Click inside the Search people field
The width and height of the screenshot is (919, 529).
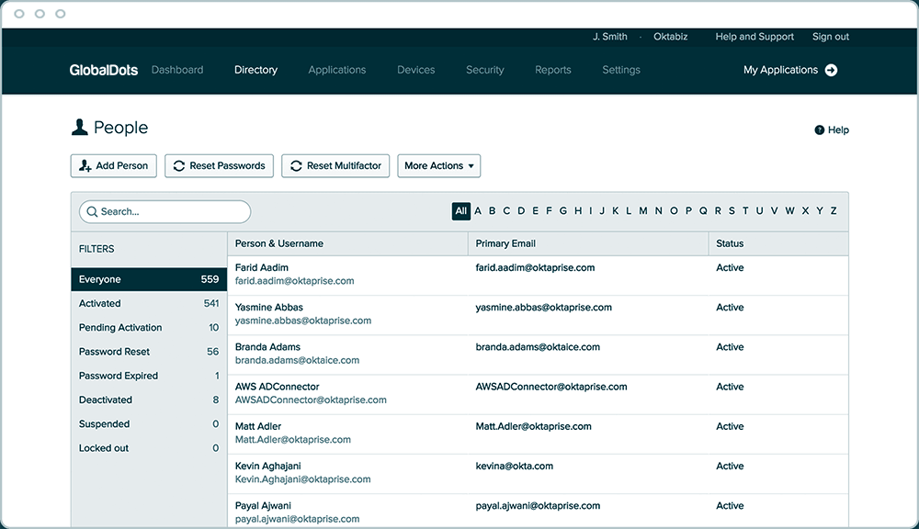pyautogui.click(x=165, y=211)
